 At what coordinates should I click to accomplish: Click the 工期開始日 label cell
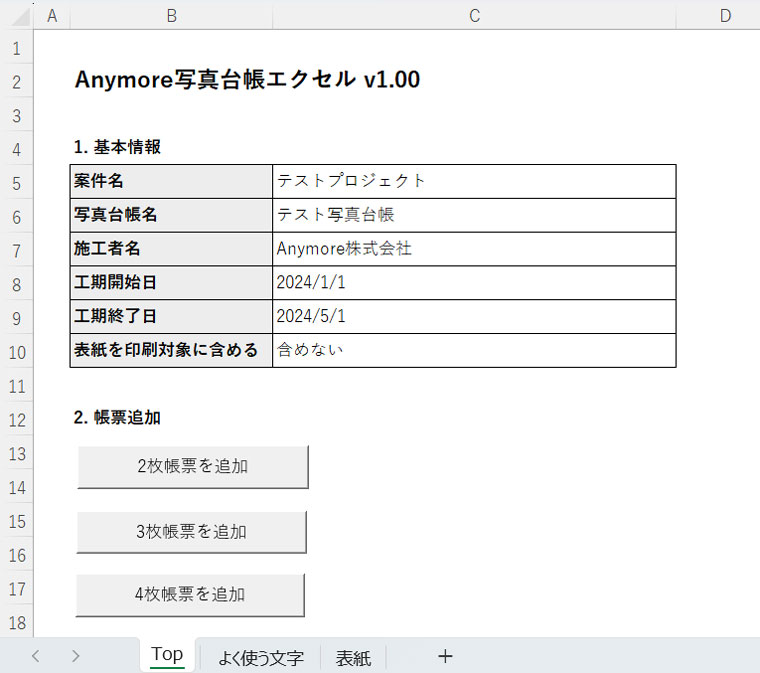click(x=171, y=283)
